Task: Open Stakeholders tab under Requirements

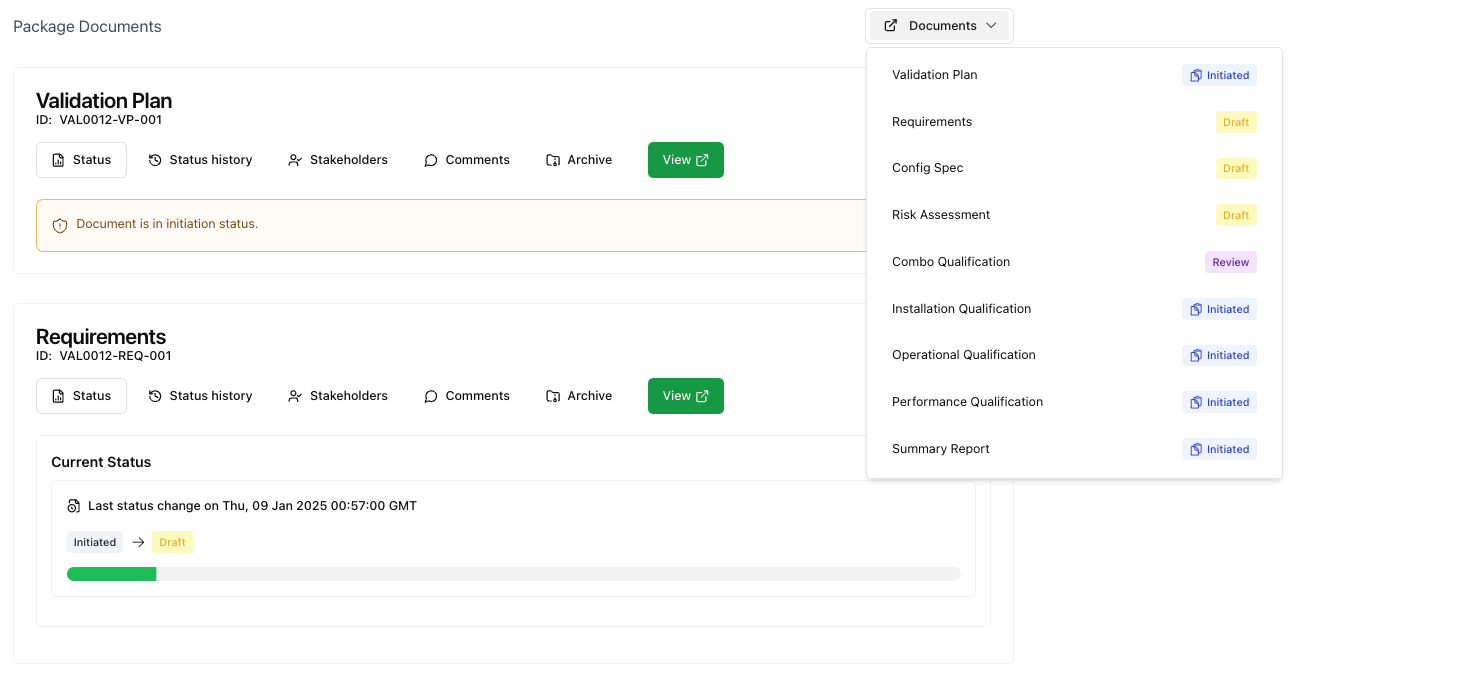Action: point(338,396)
